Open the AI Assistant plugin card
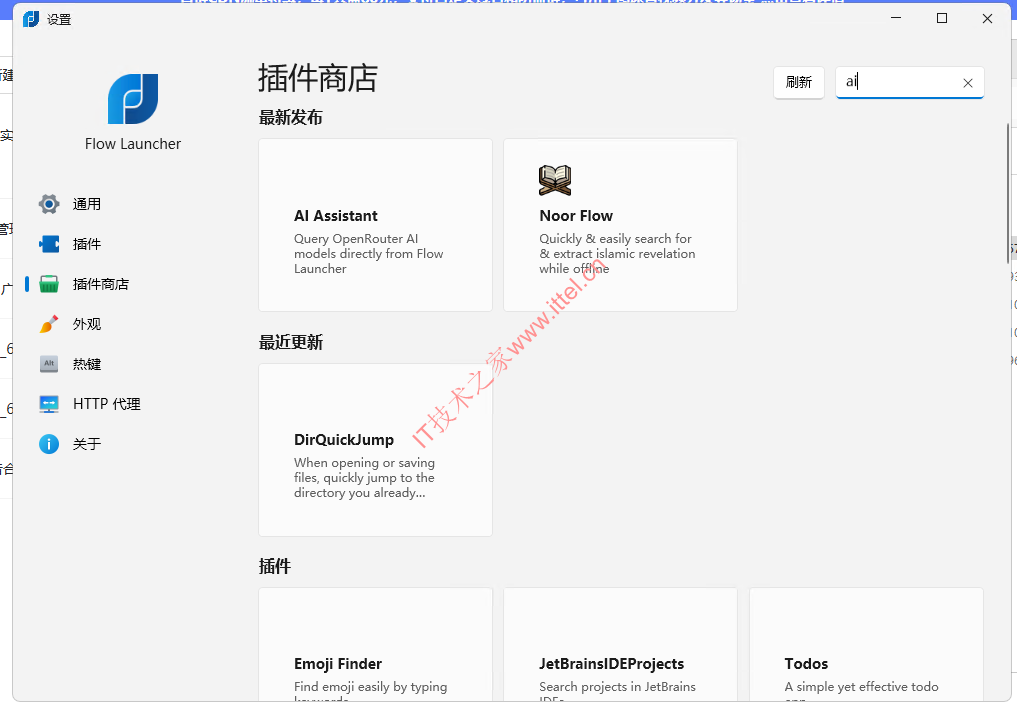Viewport: 1017px width, 708px height. click(x=376, y=225)
